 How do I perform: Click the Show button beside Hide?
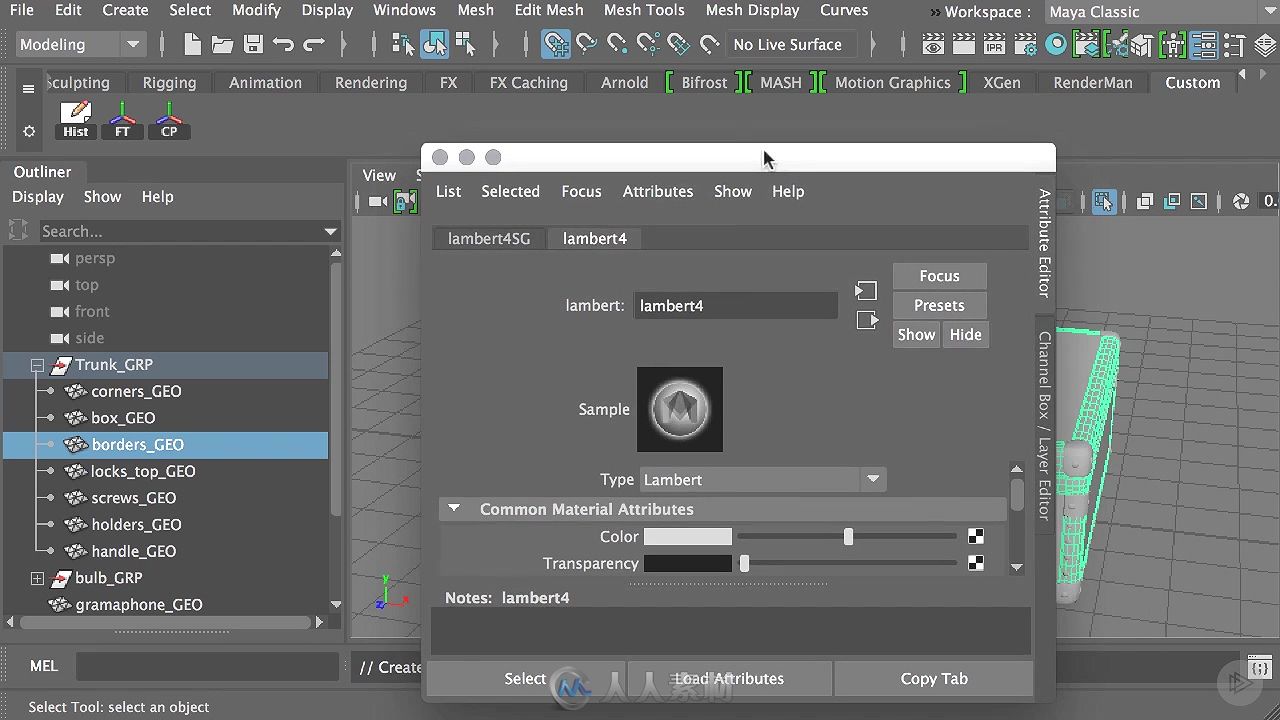[916, 335]
